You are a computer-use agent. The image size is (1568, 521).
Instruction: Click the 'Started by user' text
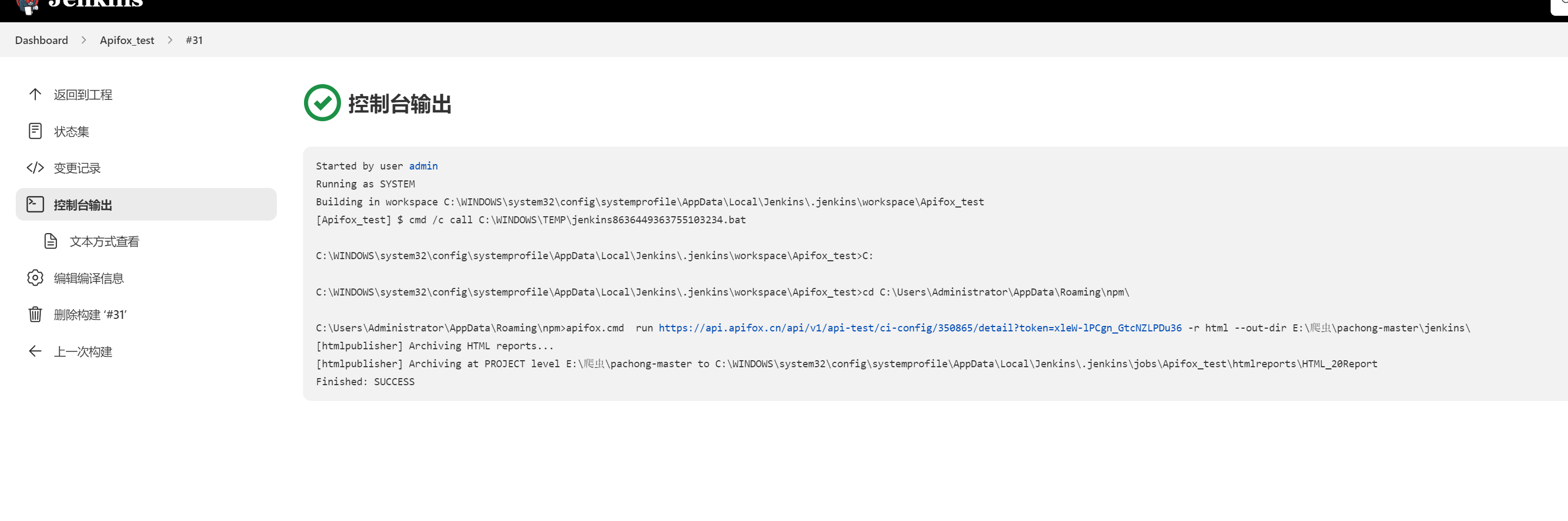(359, 166)
